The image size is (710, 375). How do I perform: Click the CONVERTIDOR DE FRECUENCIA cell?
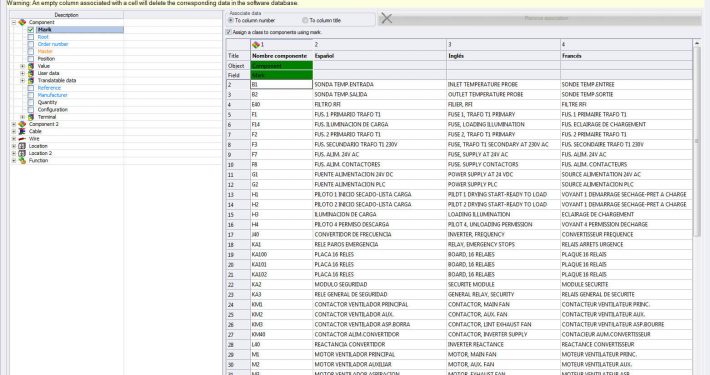tap(379, 234)
